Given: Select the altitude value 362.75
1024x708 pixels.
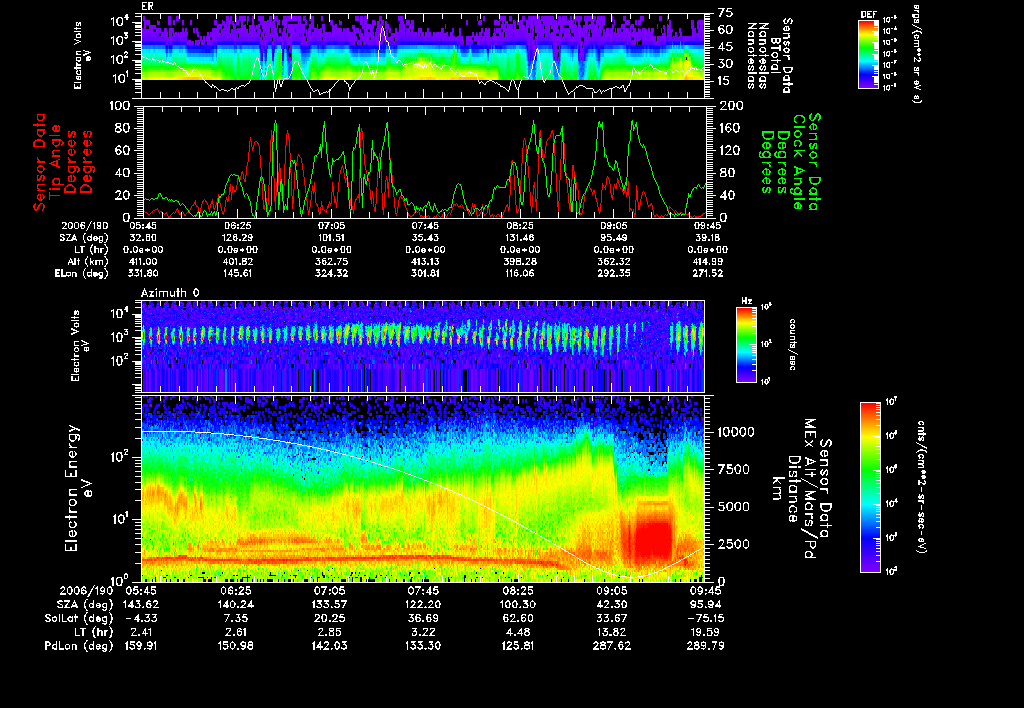Looking at the screenshot, I should (x=331, y=262).
